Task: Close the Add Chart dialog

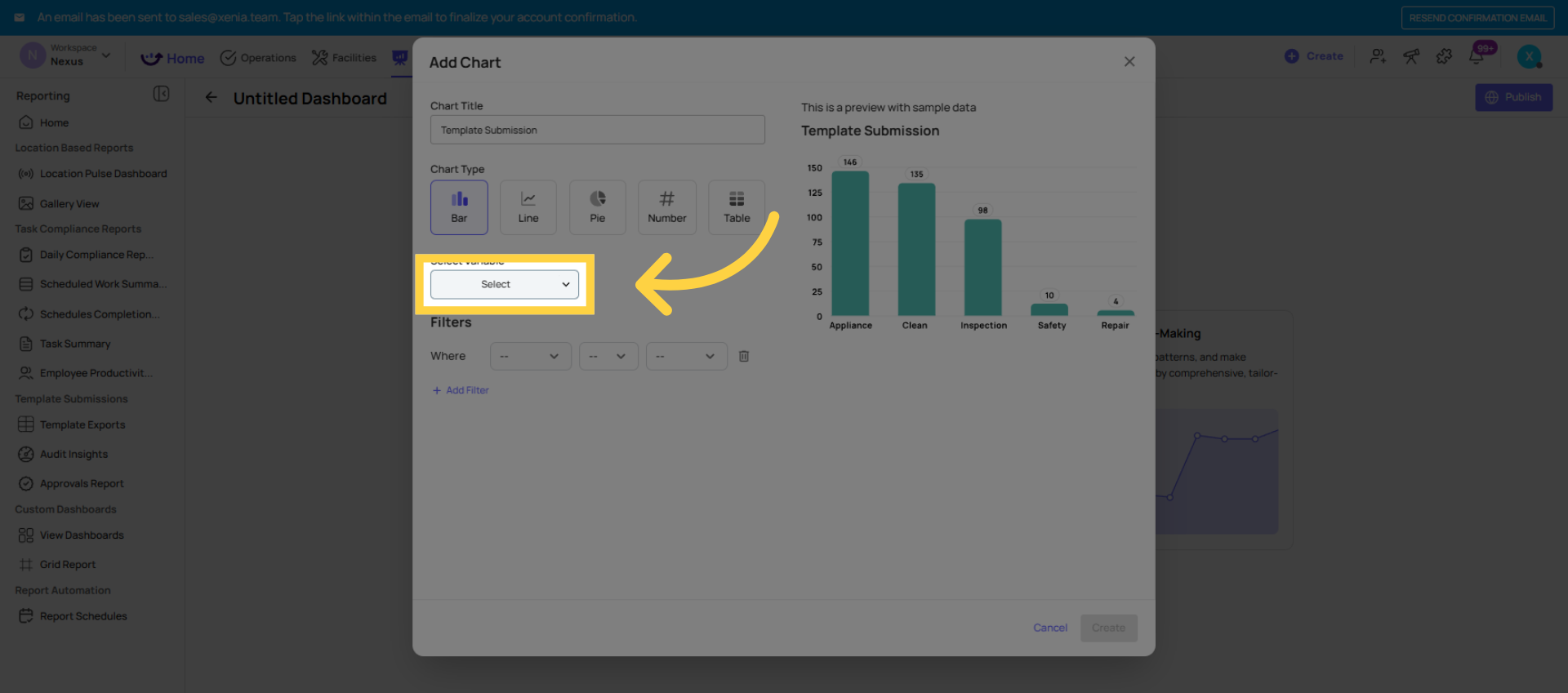Action: 1129,62
